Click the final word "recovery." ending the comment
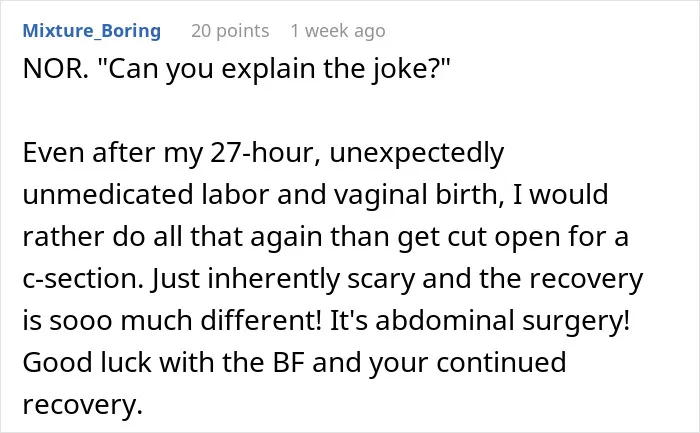Image resolution: width=700 pixels, height=433 pixels. click(x=83, y=405)
